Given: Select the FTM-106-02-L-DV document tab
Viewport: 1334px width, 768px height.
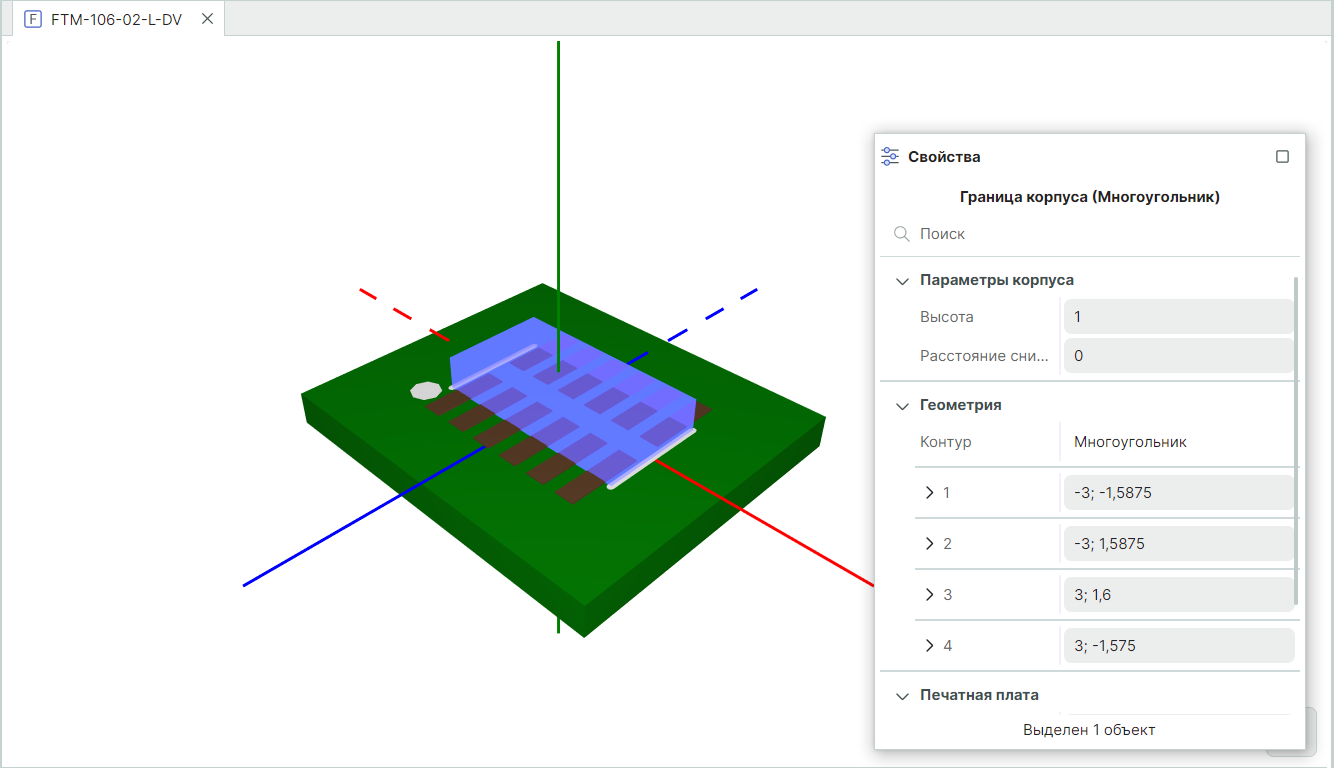Looking at the screenshot, I should 116,19.
